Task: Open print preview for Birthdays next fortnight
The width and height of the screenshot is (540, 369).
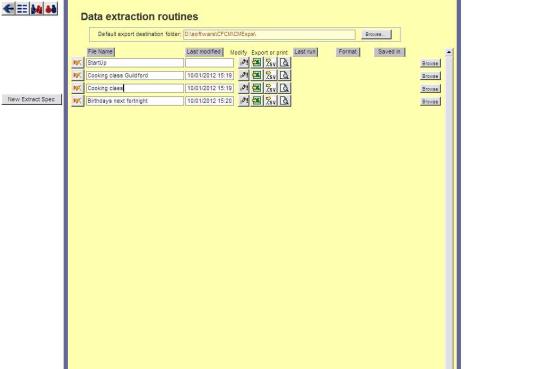Action: point(284,101)
